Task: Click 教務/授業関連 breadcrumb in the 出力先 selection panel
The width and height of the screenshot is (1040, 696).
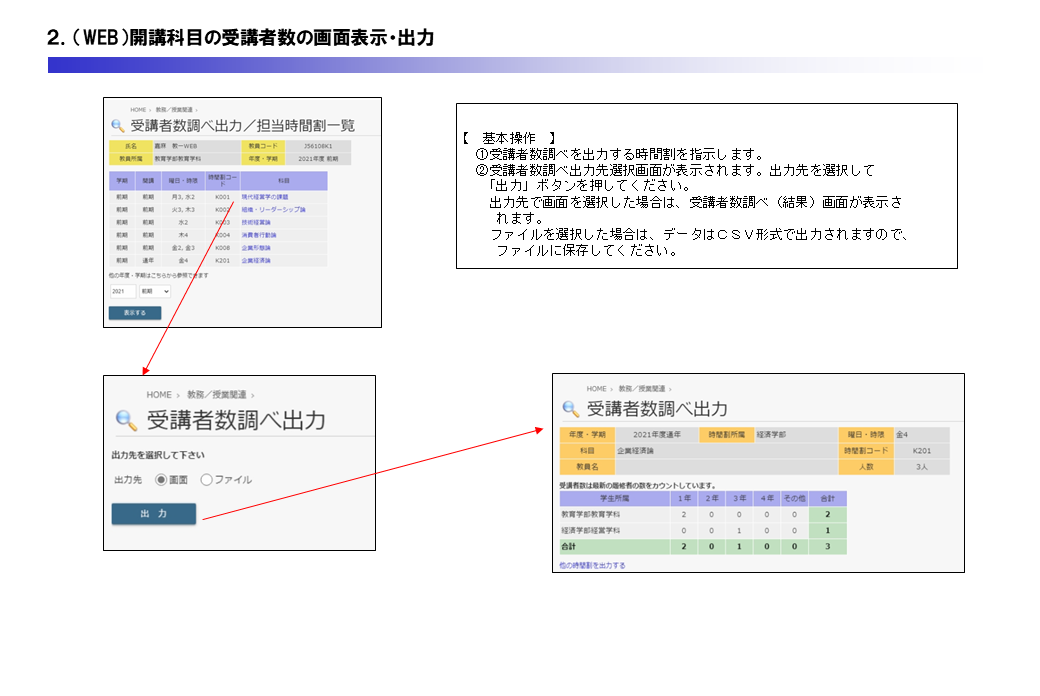Action: click(217, 394)
